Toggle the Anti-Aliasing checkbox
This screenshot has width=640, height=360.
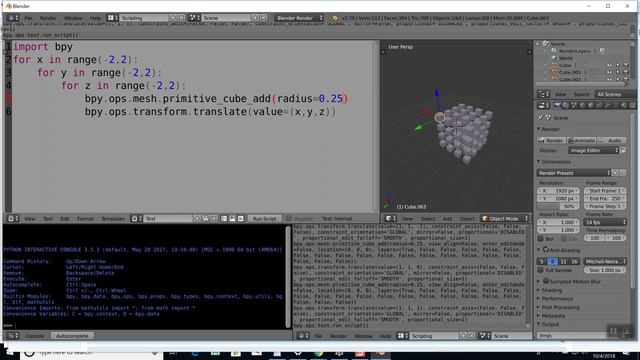tap(546, 249)
